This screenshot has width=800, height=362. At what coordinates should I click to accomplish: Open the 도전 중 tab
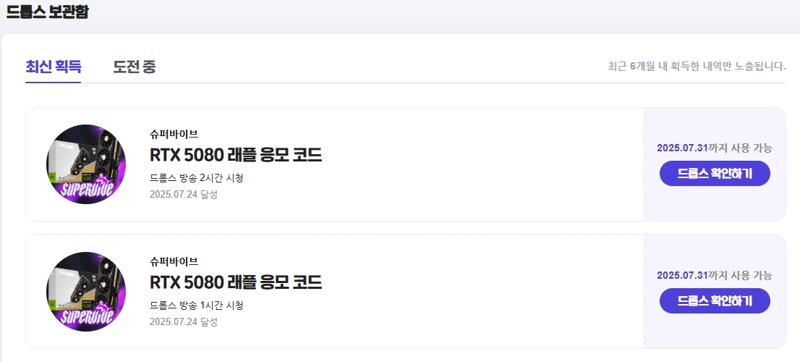[134, 67]
